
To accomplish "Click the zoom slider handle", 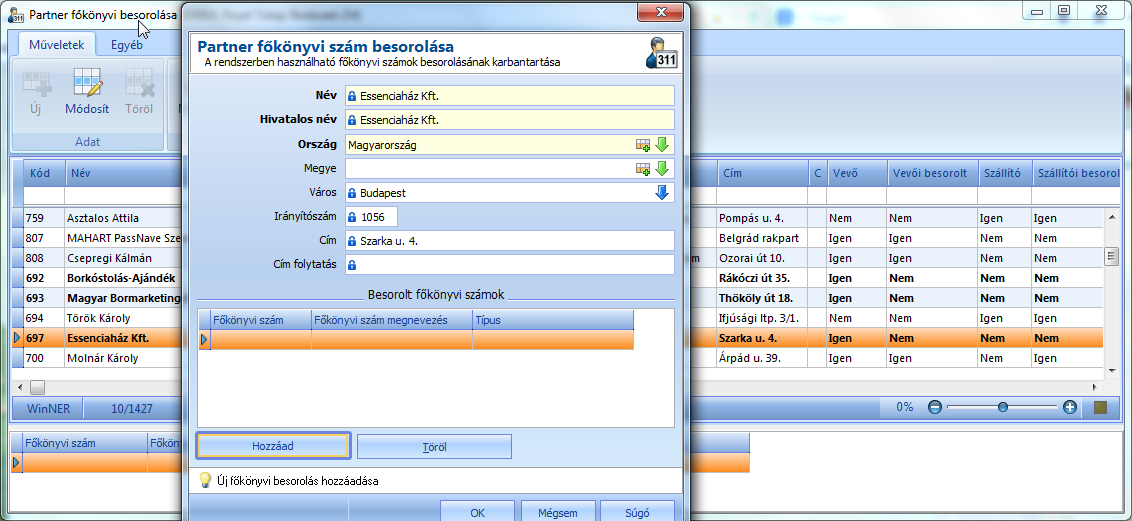I will tap(1003, 407).
